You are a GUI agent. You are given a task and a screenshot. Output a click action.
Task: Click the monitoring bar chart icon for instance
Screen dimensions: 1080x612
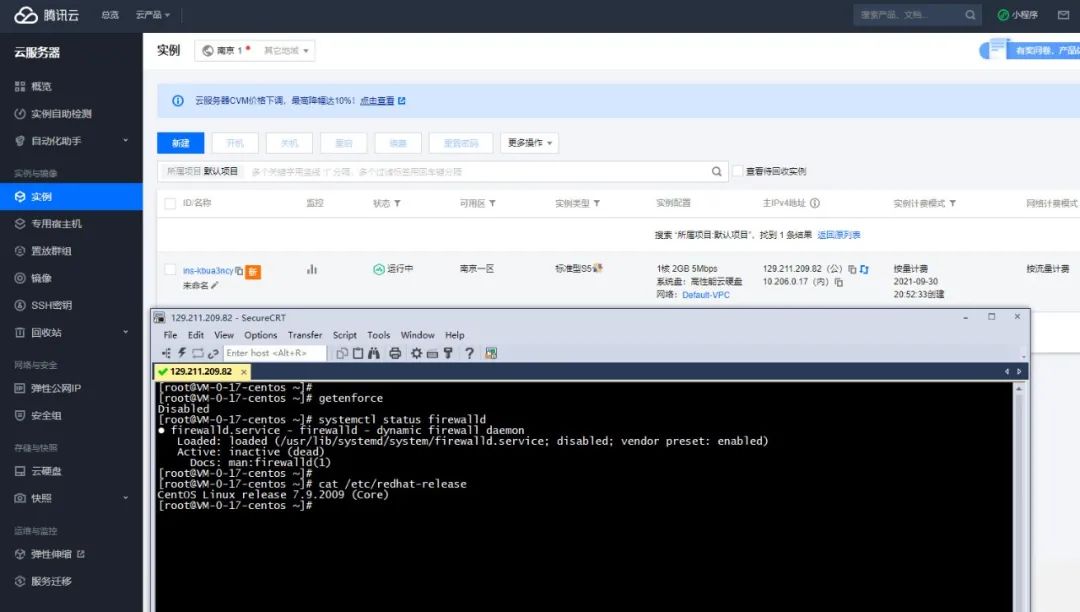click(x=312, y=269)
